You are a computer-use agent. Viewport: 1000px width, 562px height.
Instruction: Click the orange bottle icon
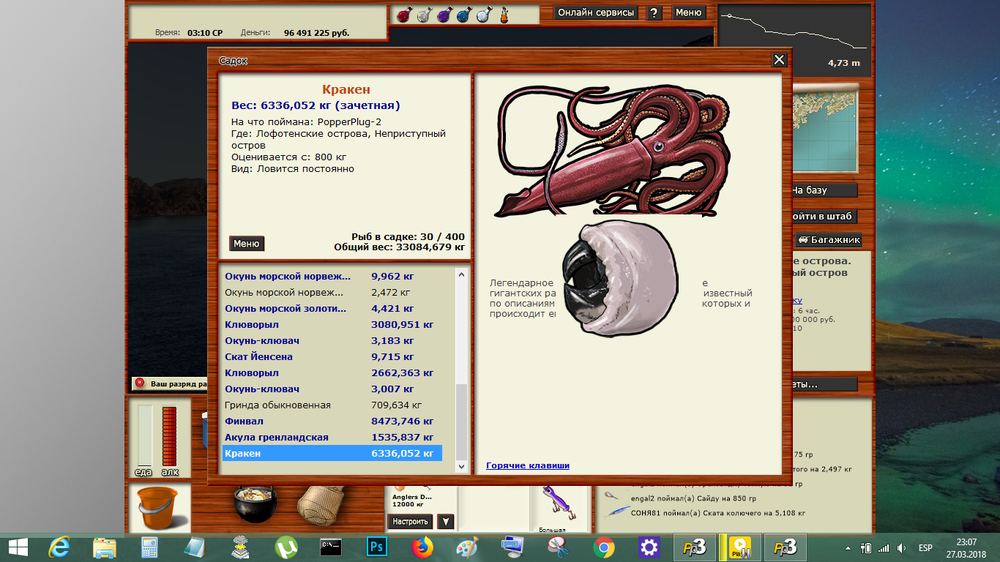click(504, 15)
